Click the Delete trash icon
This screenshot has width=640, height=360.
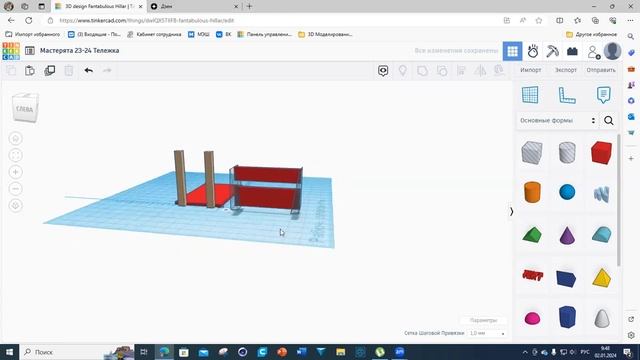69,71
